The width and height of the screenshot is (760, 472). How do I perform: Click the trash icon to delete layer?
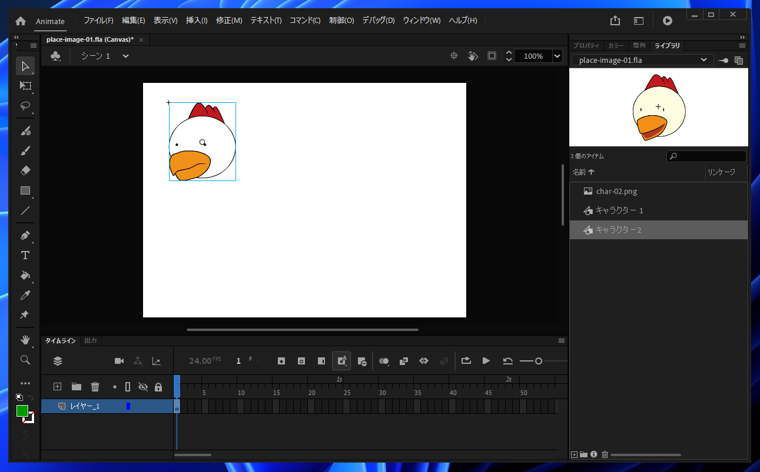[x=95, y=387]
